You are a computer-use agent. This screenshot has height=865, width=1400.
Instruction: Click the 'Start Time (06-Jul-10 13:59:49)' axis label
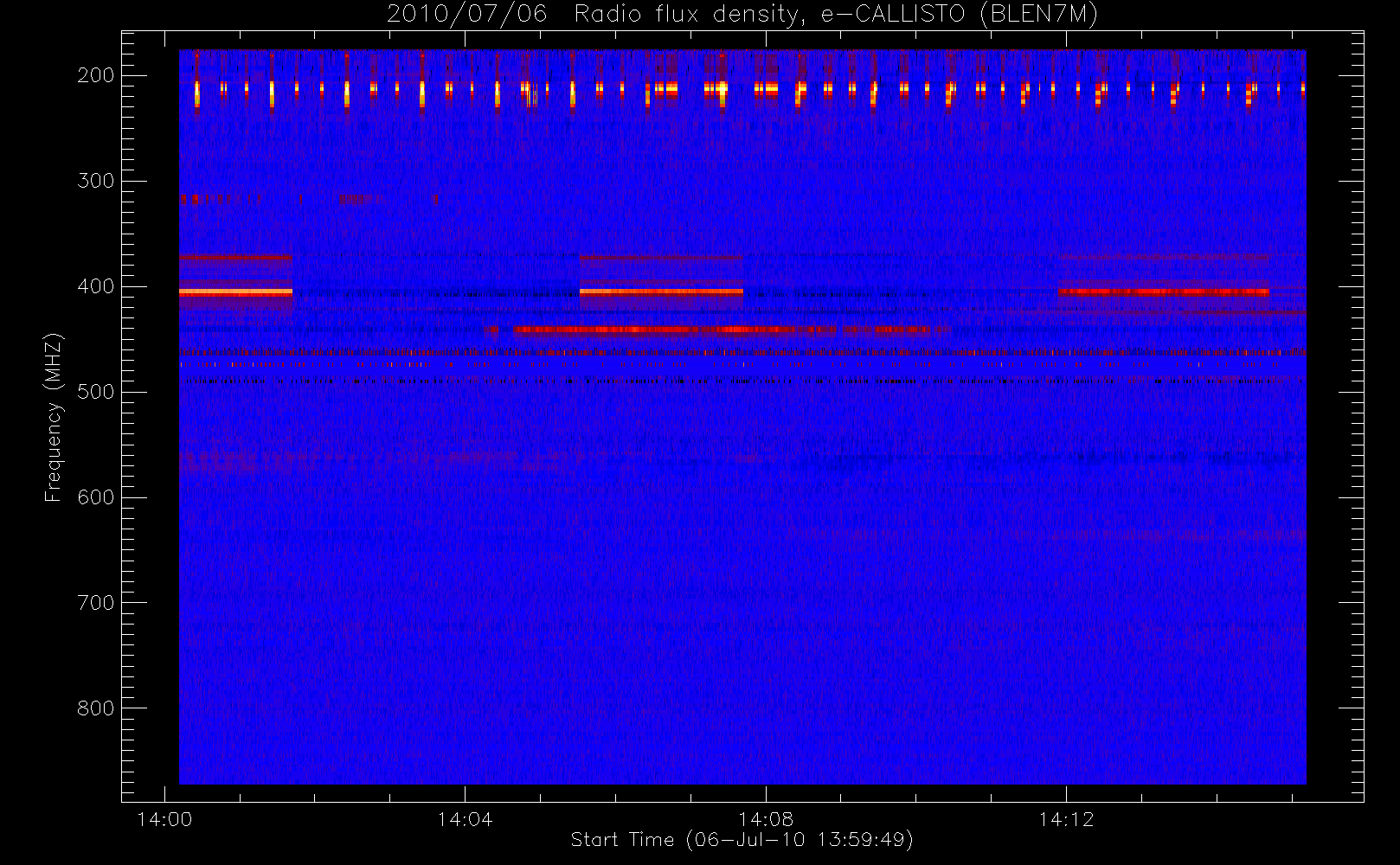[742, 839]
